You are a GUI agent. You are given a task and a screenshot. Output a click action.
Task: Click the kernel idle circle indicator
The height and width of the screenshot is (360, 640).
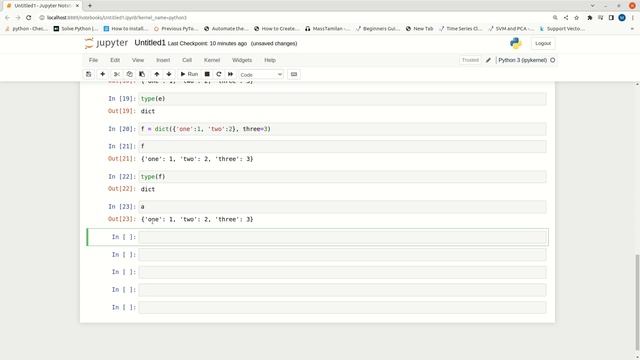[553, 60]
